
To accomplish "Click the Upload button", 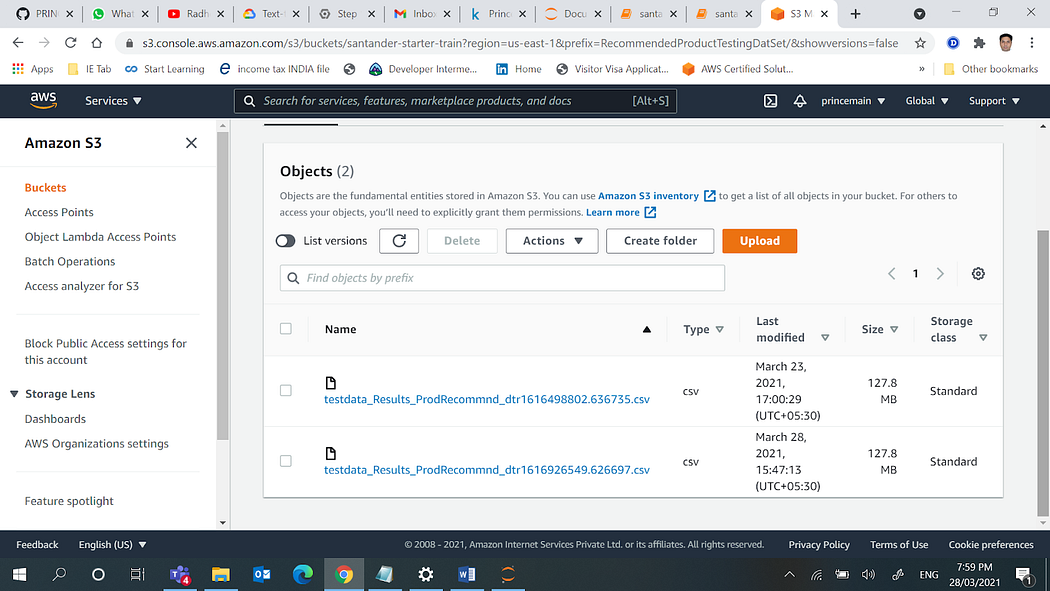I will click(759, 241).
